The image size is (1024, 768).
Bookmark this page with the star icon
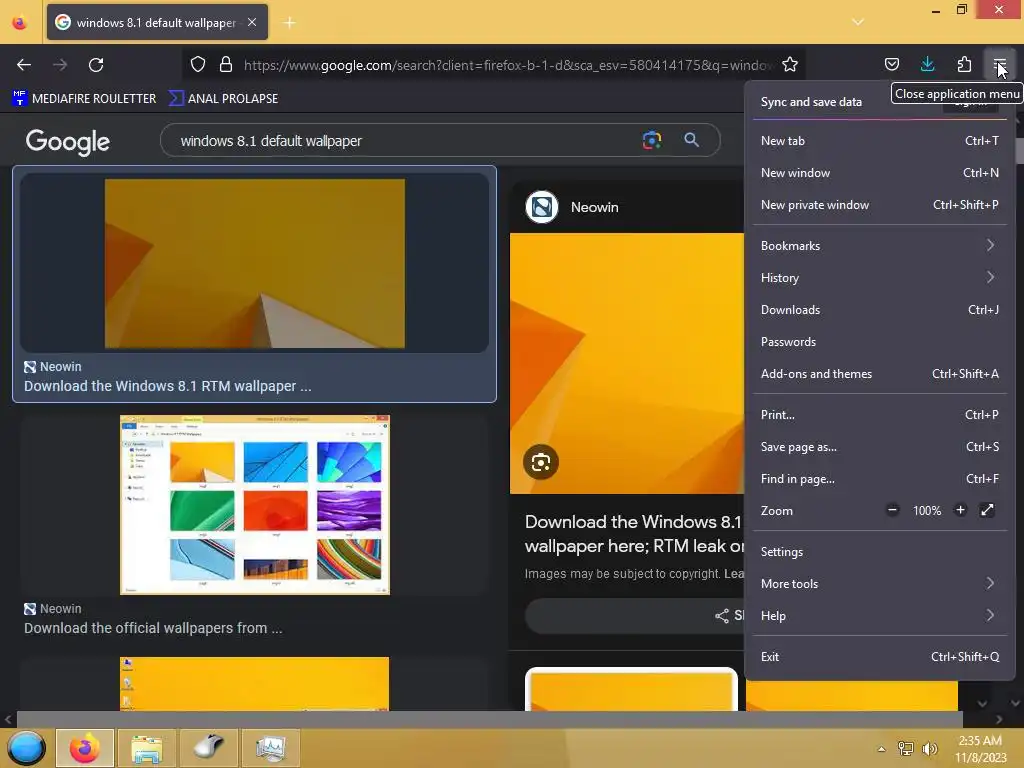click(x=790, y=65)
